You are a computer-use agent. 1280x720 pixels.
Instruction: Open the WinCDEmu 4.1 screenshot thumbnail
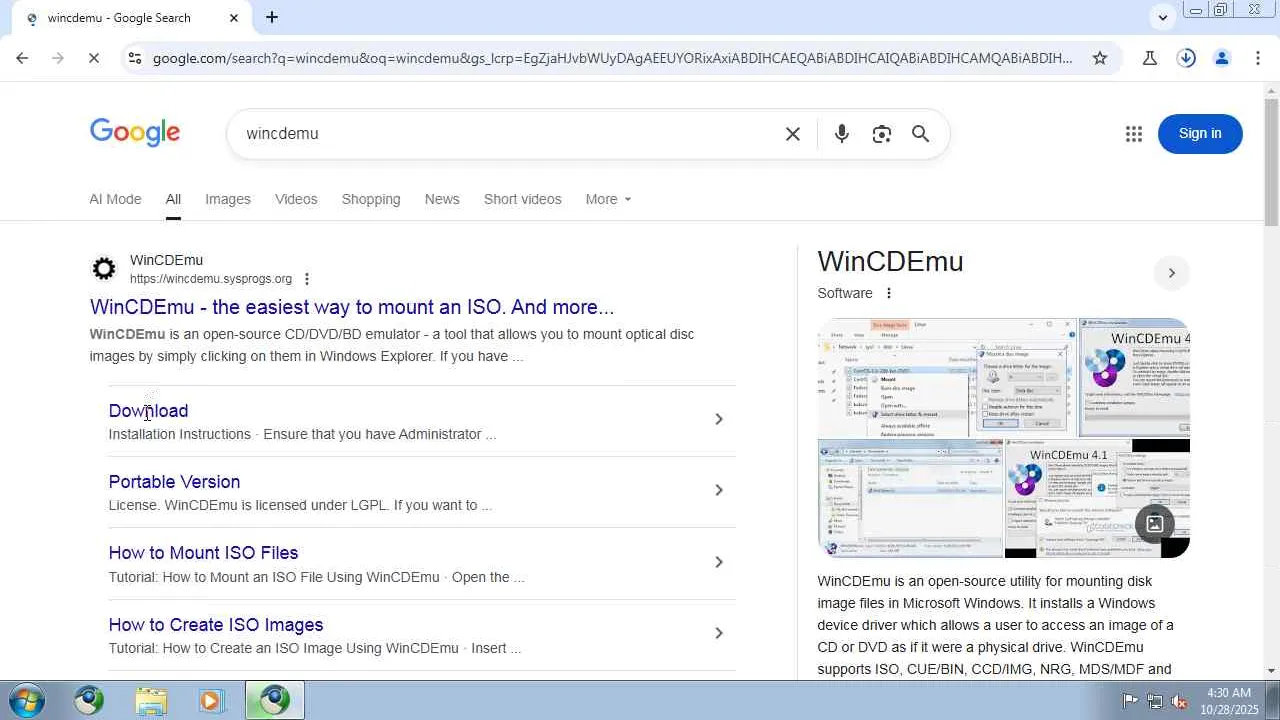tap(1097, 499)
